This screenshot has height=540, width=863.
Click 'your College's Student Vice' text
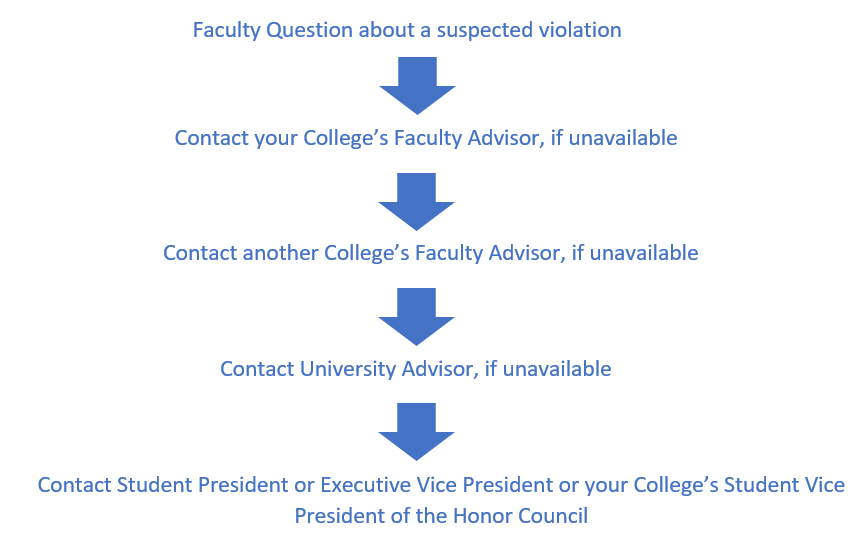tap(714, 485)
